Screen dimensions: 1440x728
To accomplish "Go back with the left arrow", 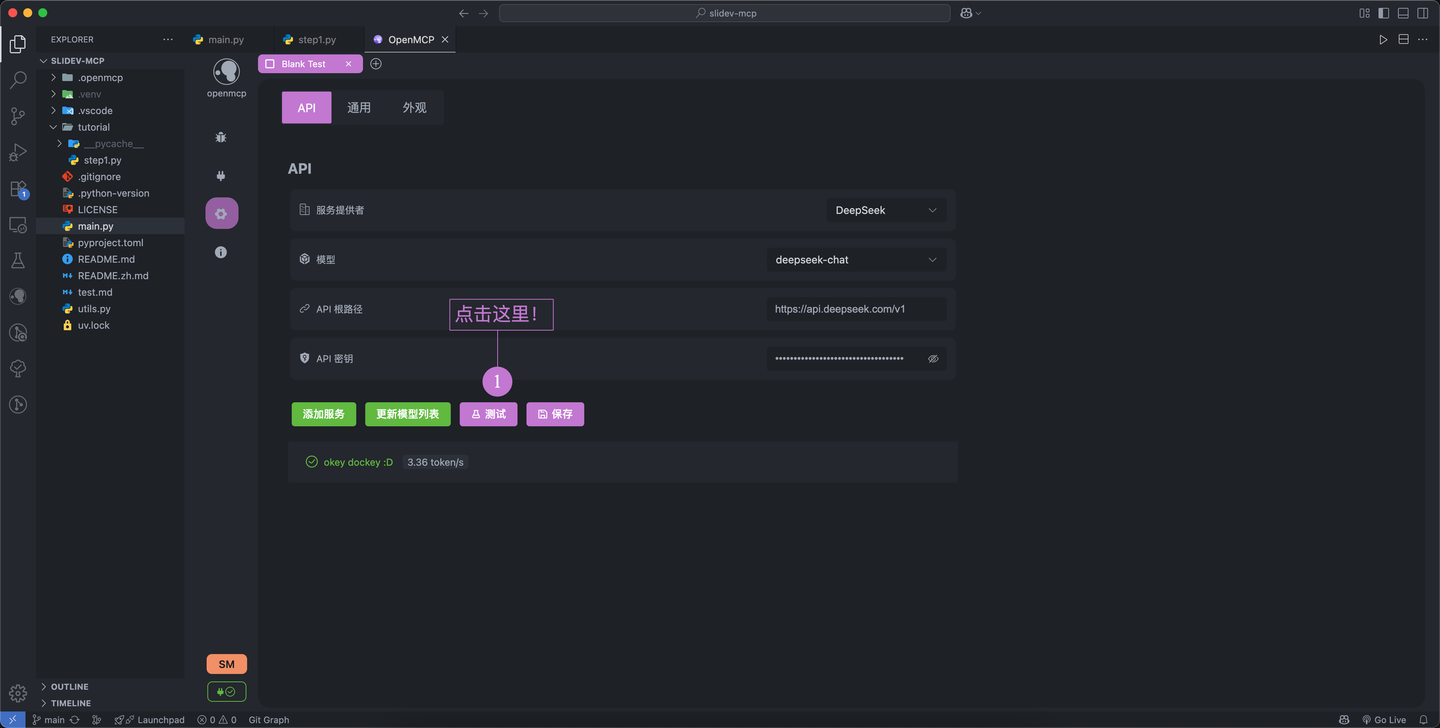I will pyautogui.click(x=463, y=13).
